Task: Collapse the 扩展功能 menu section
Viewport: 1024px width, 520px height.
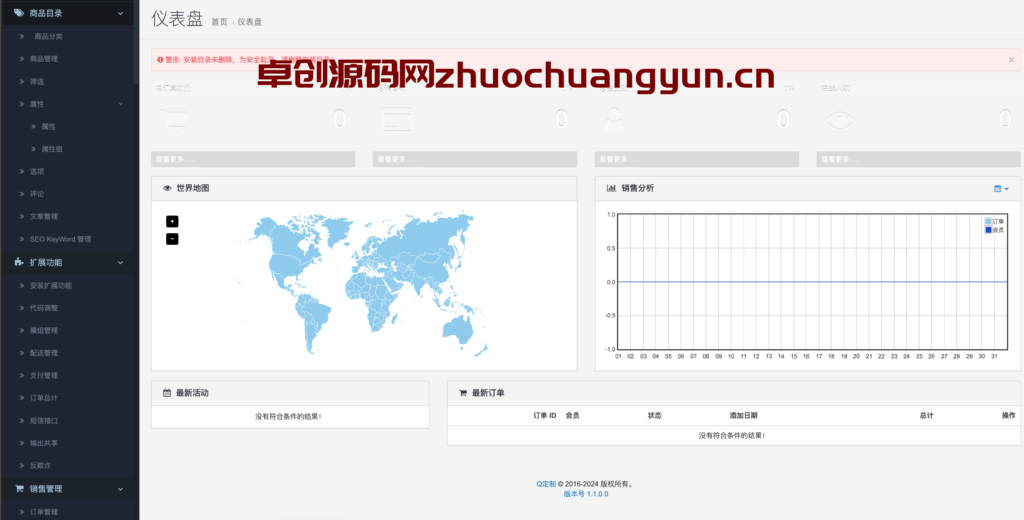Action: (x=120, y=263)
